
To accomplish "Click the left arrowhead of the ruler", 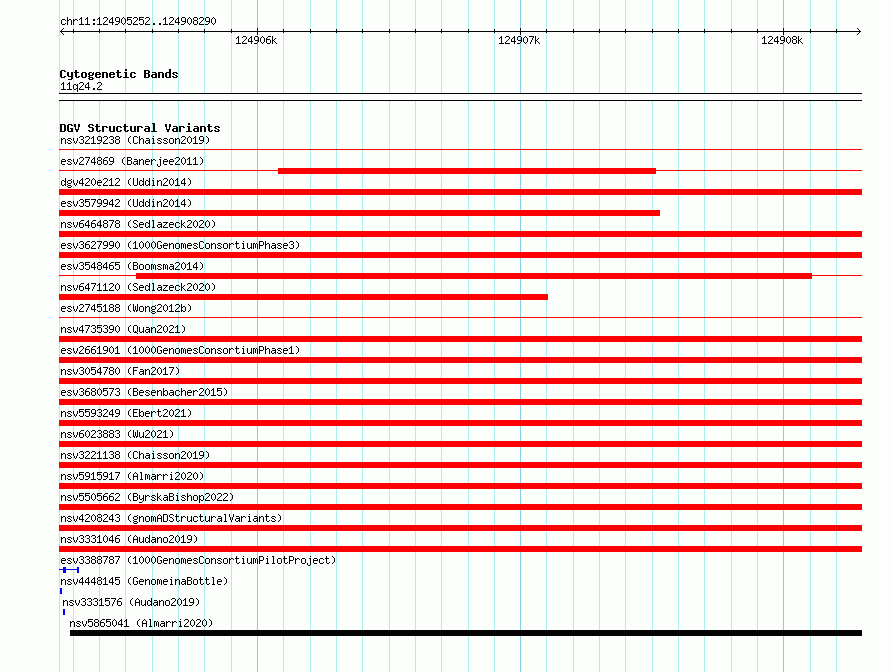I will point(63,31).
